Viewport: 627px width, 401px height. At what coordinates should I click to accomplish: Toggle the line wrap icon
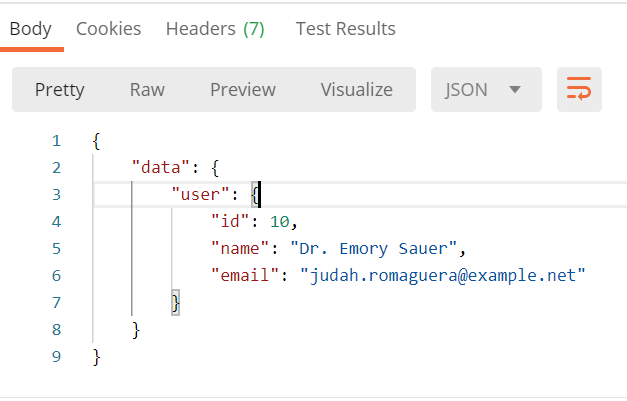coord(578,90)
